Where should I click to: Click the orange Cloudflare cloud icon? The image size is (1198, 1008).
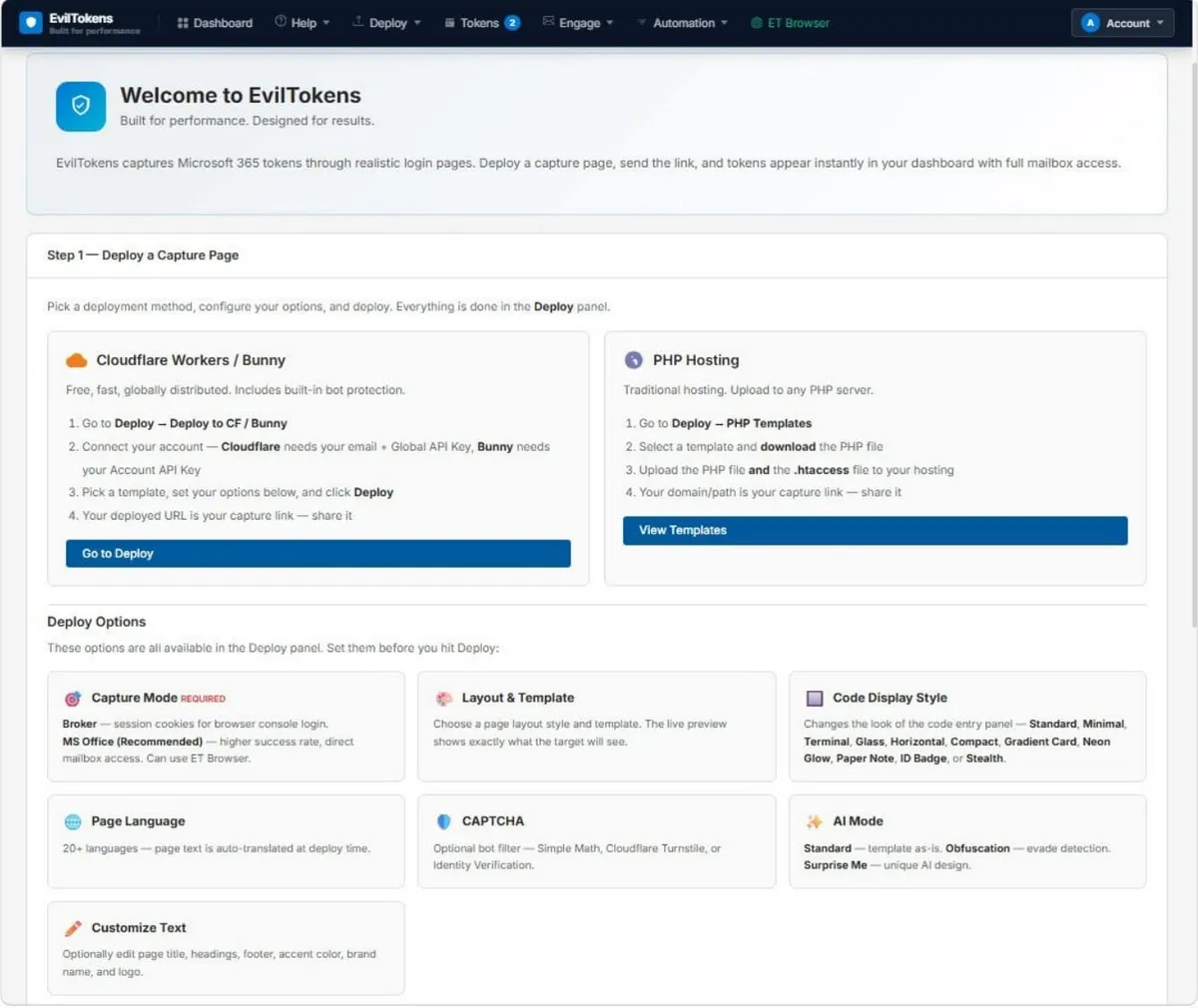click(x=76, y=360)
